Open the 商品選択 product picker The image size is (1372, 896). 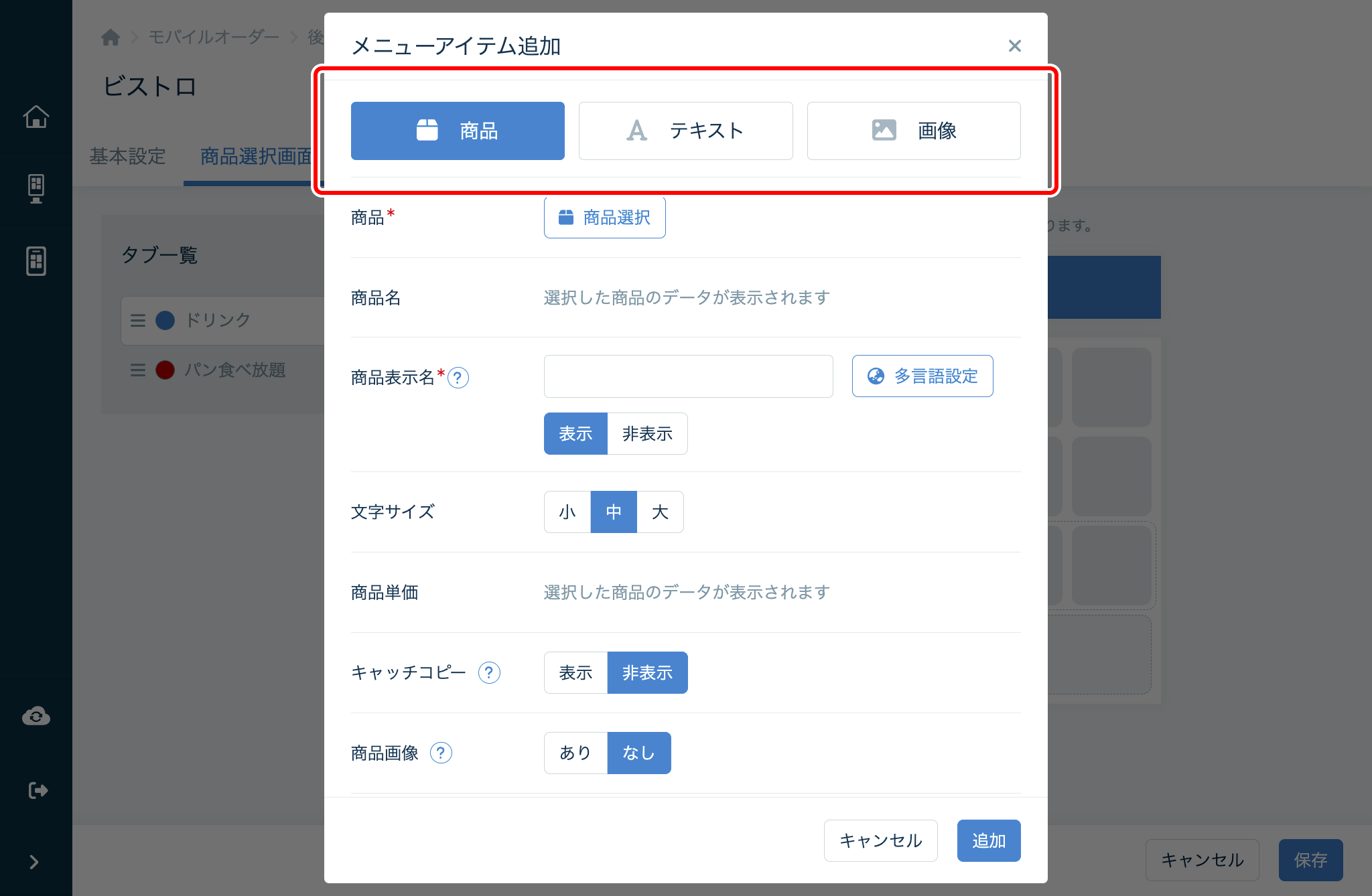[x=604, y=216]
